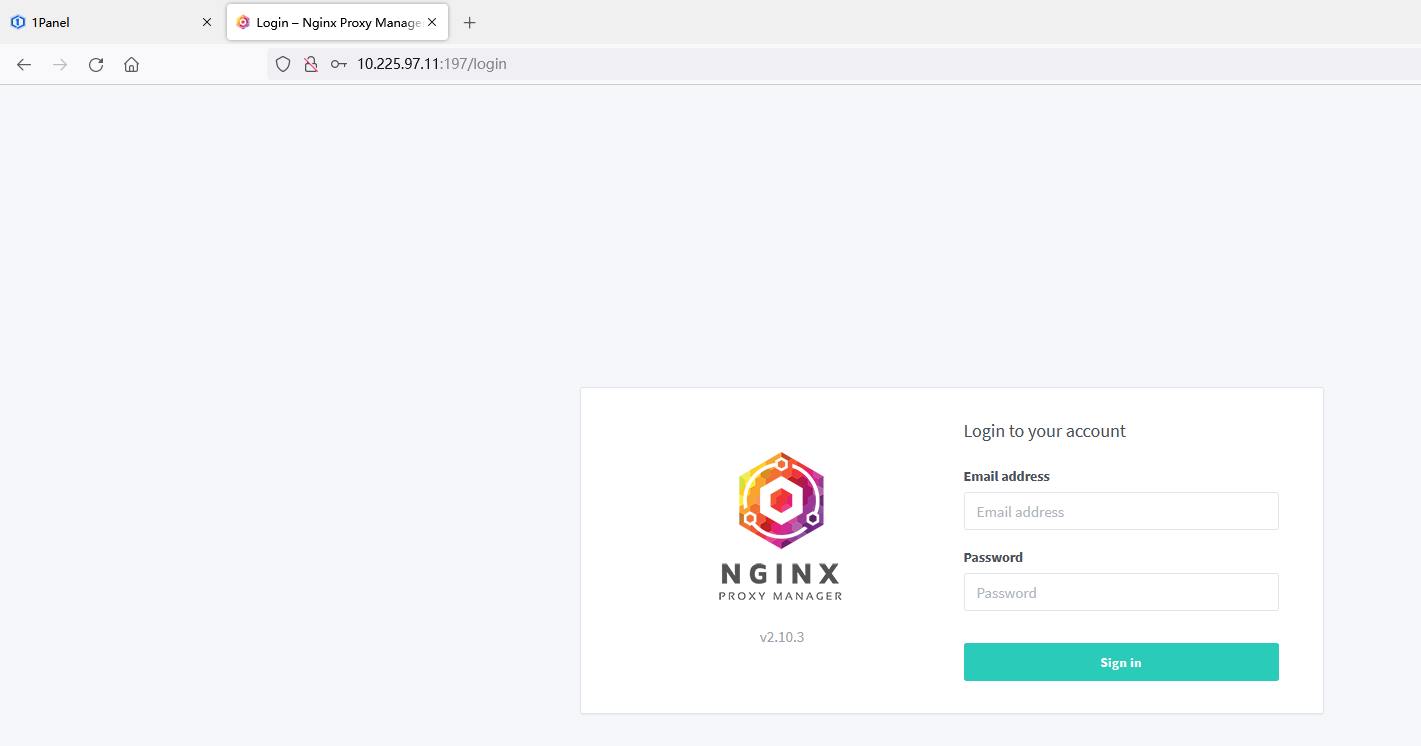
Task: Click the Sign in button
Action: coord(1121,662)
